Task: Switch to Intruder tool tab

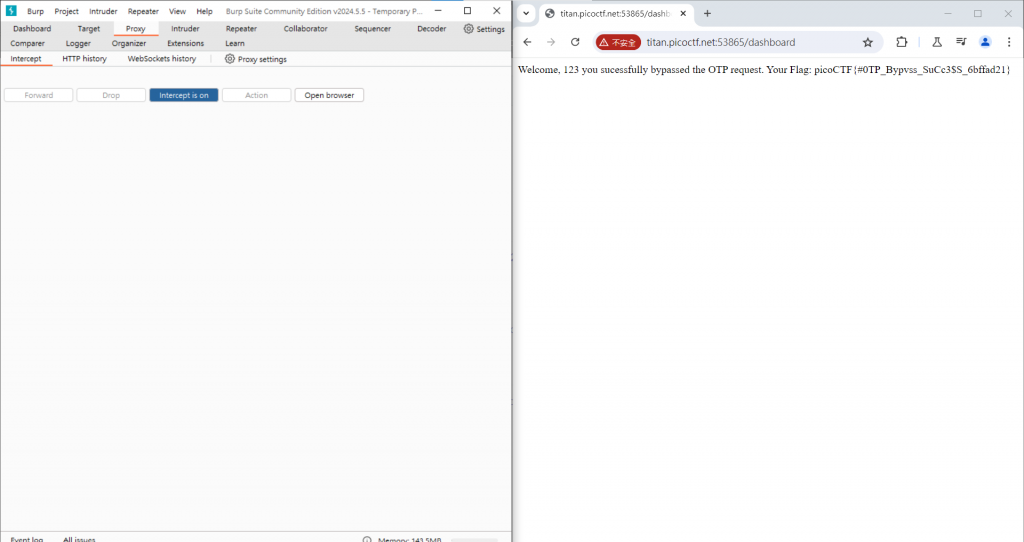Action: click(185, 29)
